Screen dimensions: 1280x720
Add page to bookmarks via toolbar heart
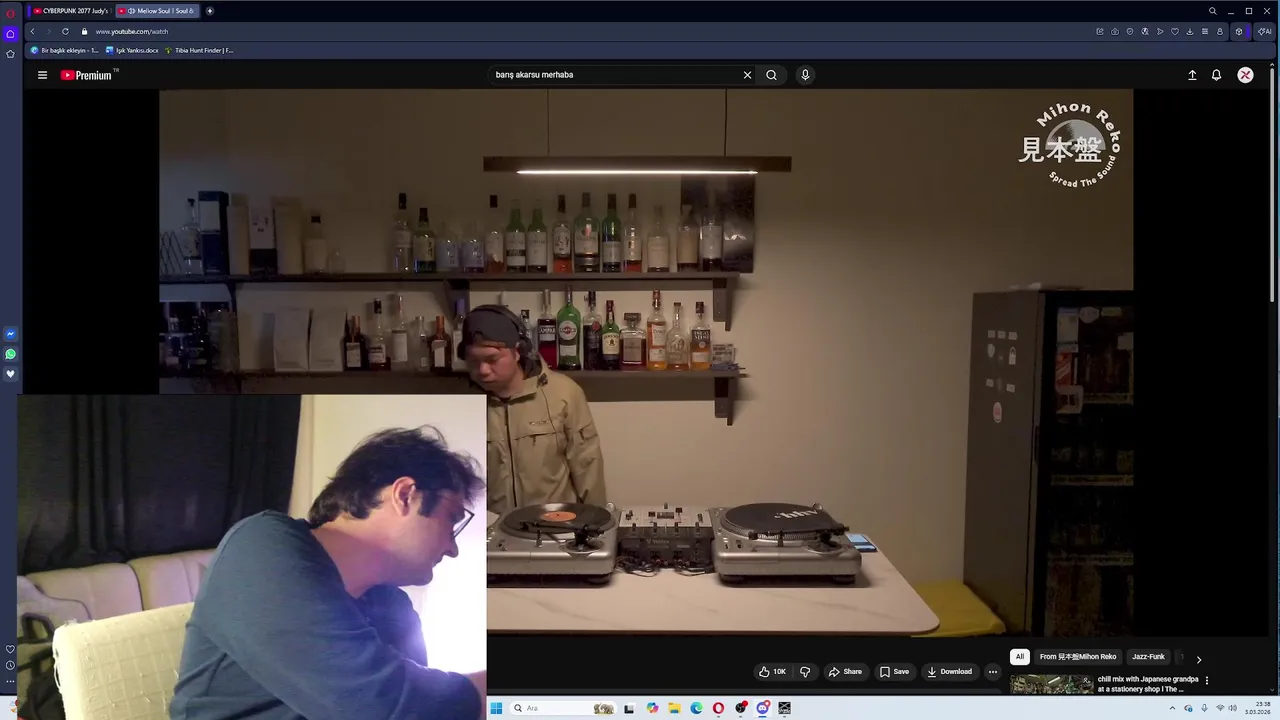pyautogui.click(x=1175, y=32)
